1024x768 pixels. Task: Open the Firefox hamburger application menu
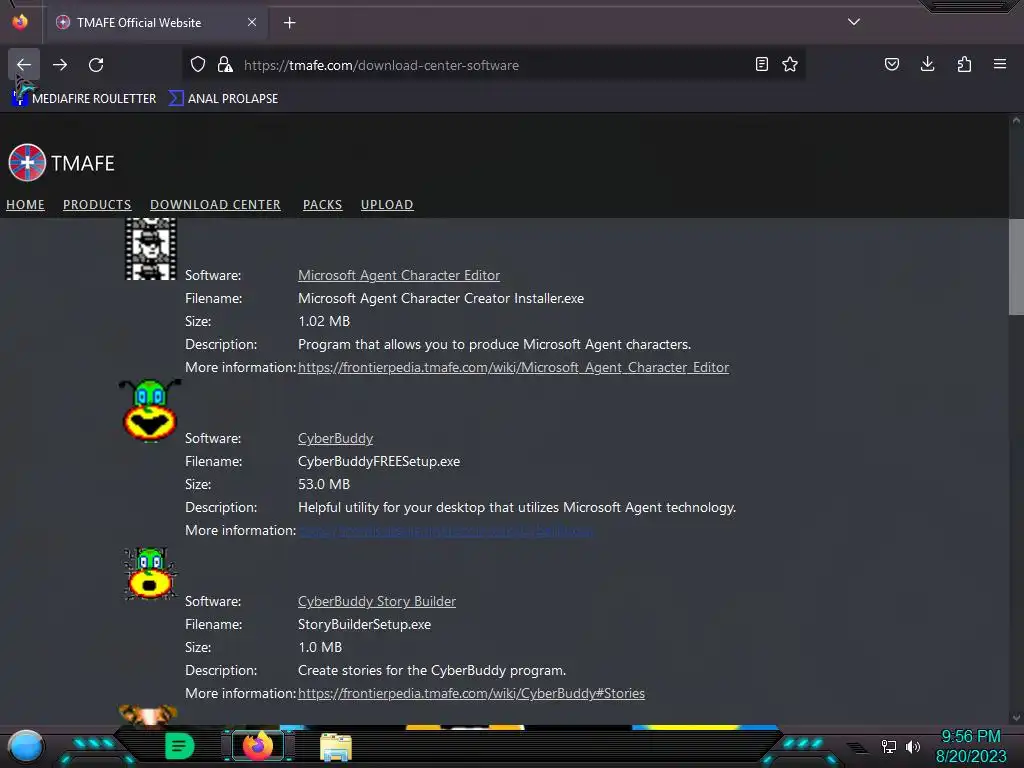[1000, 65]
